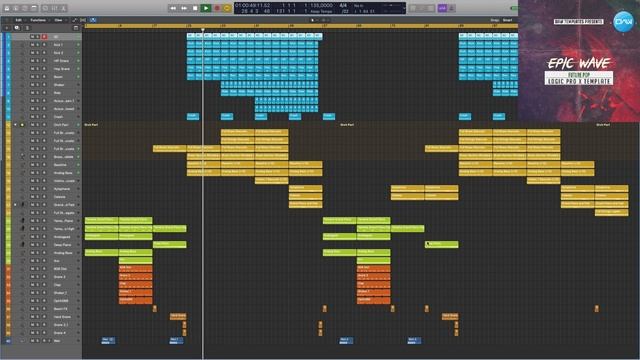Toggle the Flex icon in tracks menu bar

pos(83,20)
